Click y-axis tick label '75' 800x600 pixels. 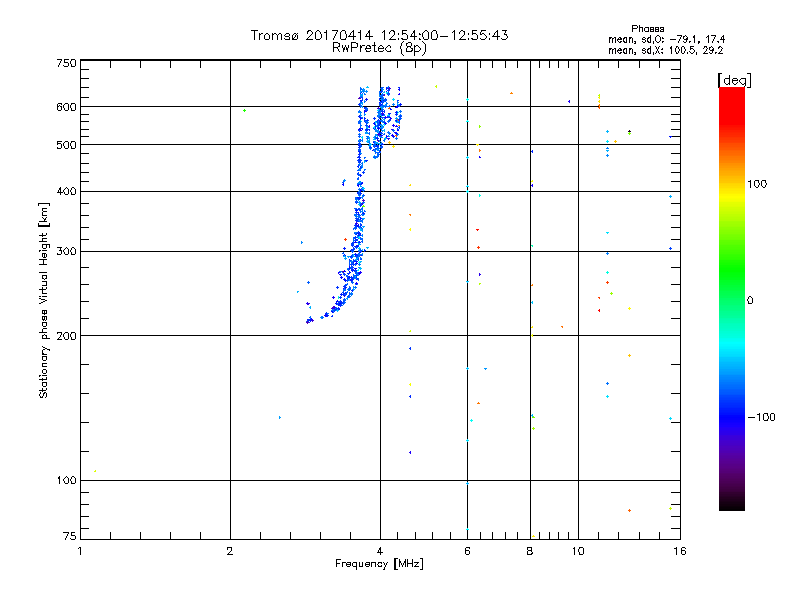[x=70, y=536]
